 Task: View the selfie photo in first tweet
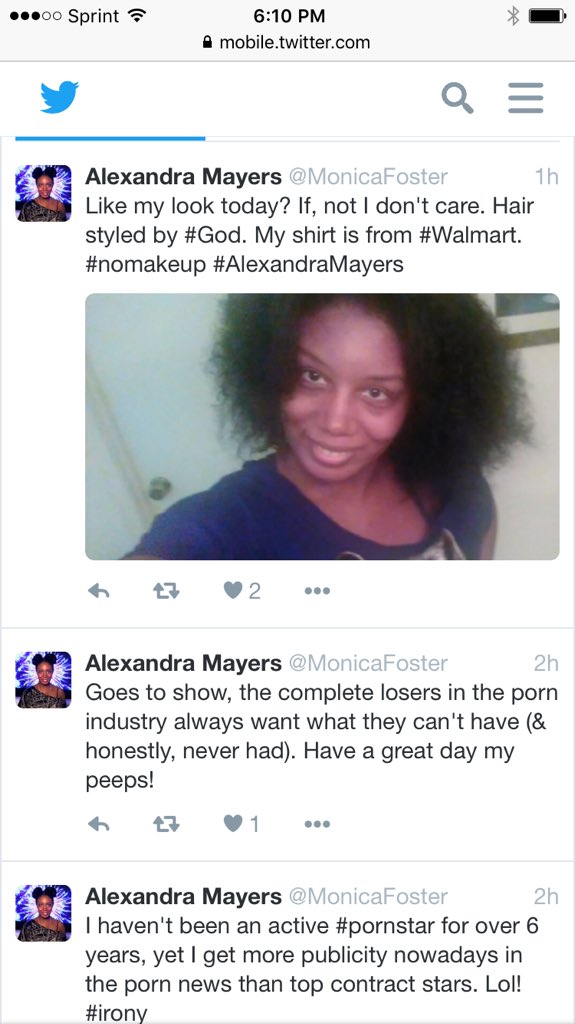tap(322, 426)
